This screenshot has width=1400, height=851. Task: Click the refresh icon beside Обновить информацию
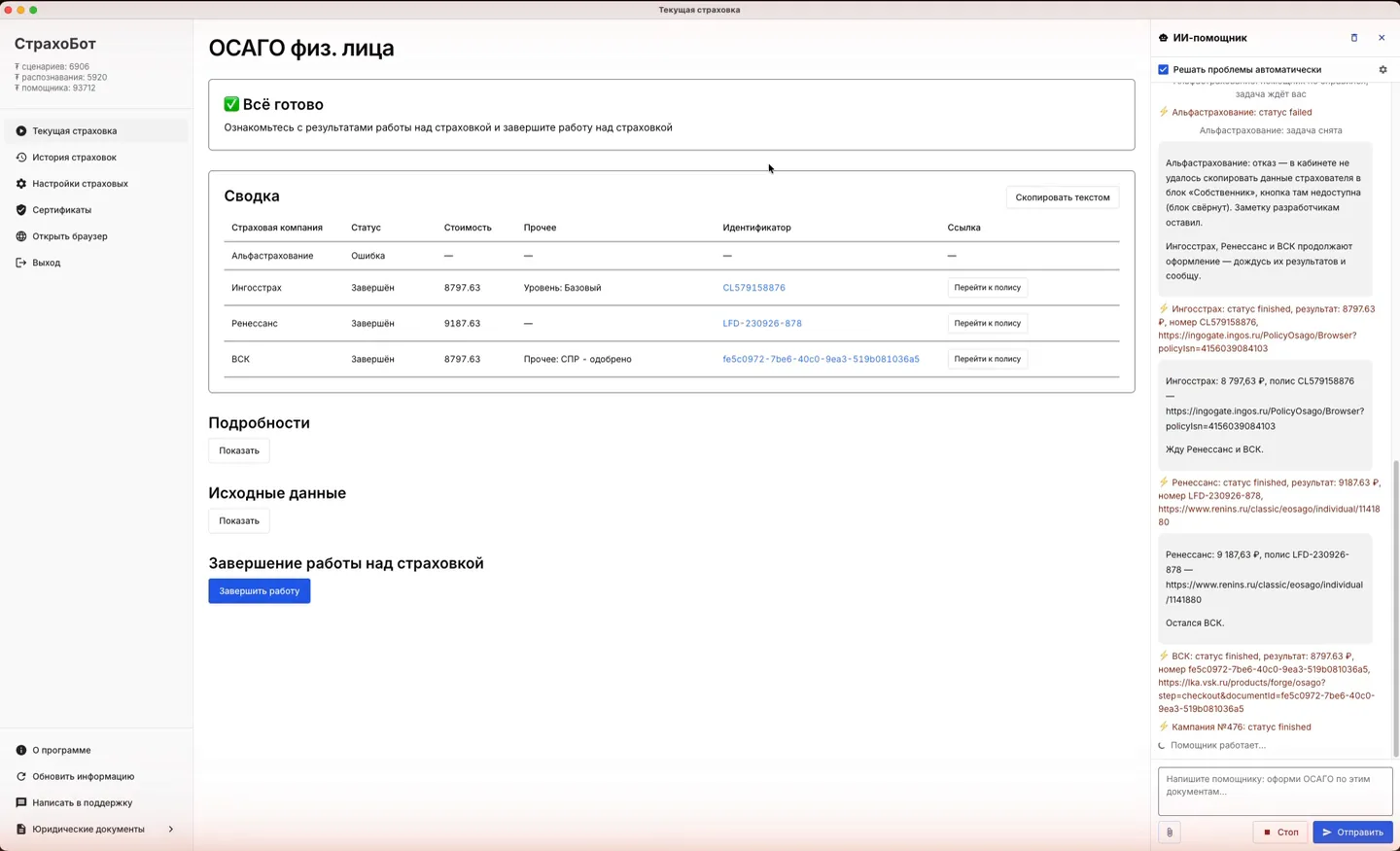pyautogui.click(x=21, y=777)
